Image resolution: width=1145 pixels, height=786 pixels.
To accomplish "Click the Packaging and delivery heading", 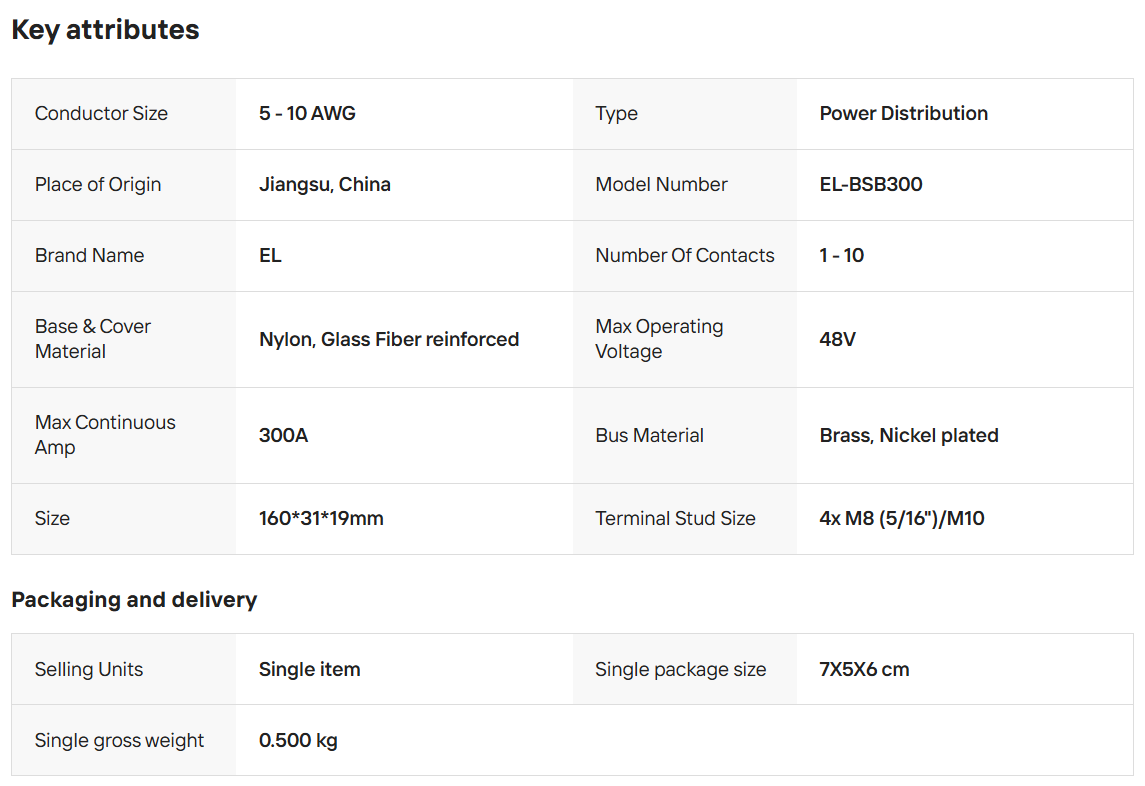I will tap(134, 600).
